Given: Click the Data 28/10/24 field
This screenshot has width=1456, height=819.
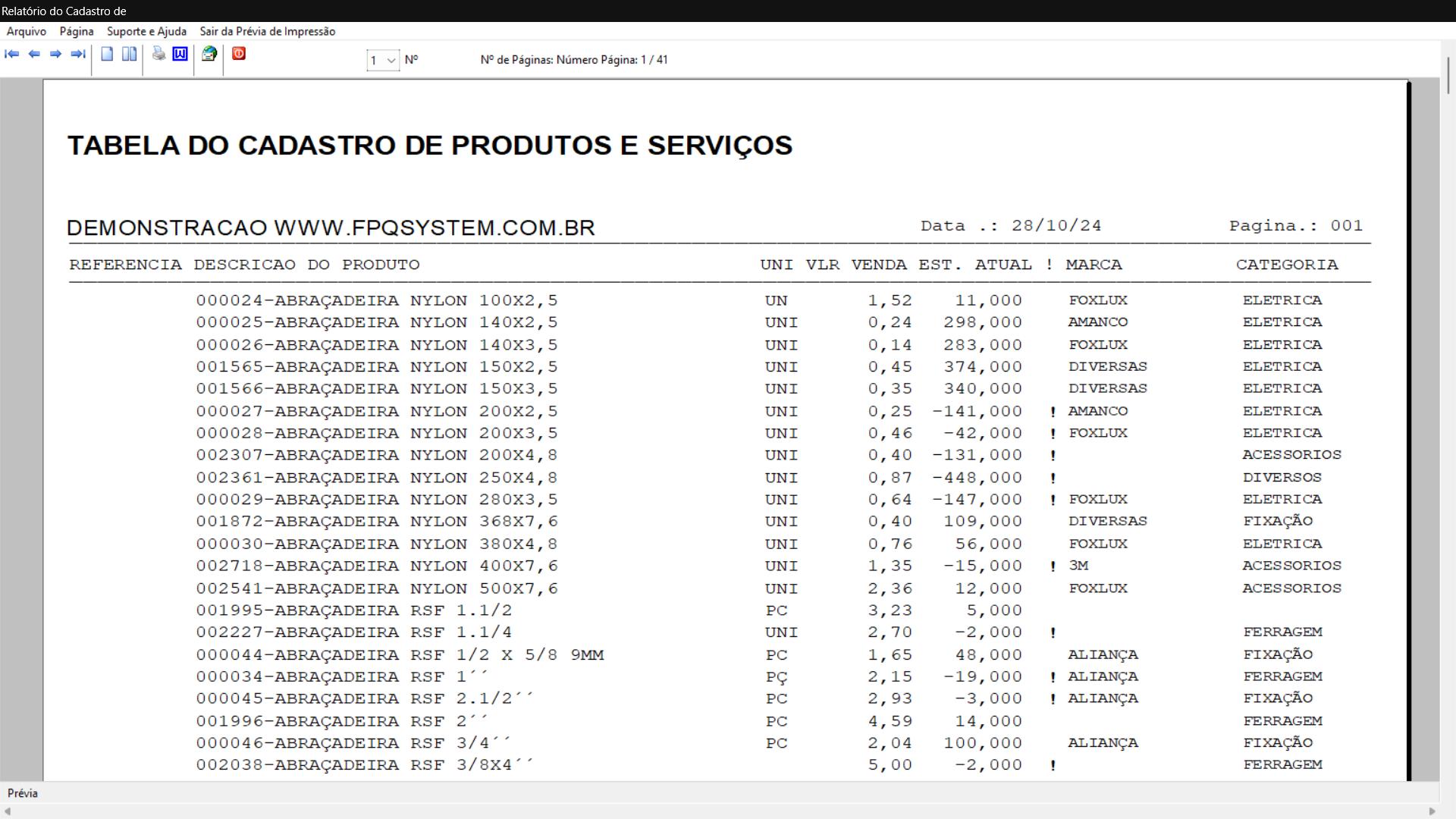Looking at the screenshot, I should point(1011,226).
